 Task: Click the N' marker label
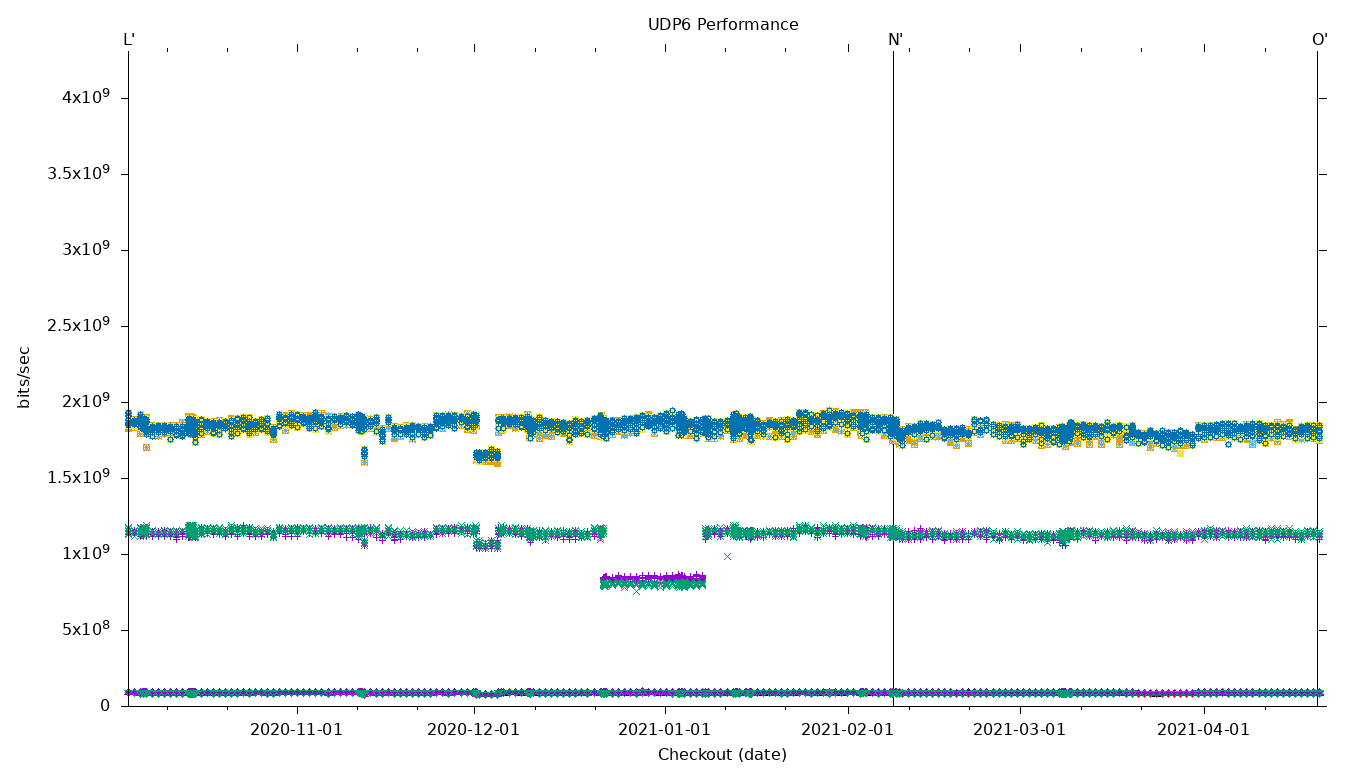coord(896,40)
